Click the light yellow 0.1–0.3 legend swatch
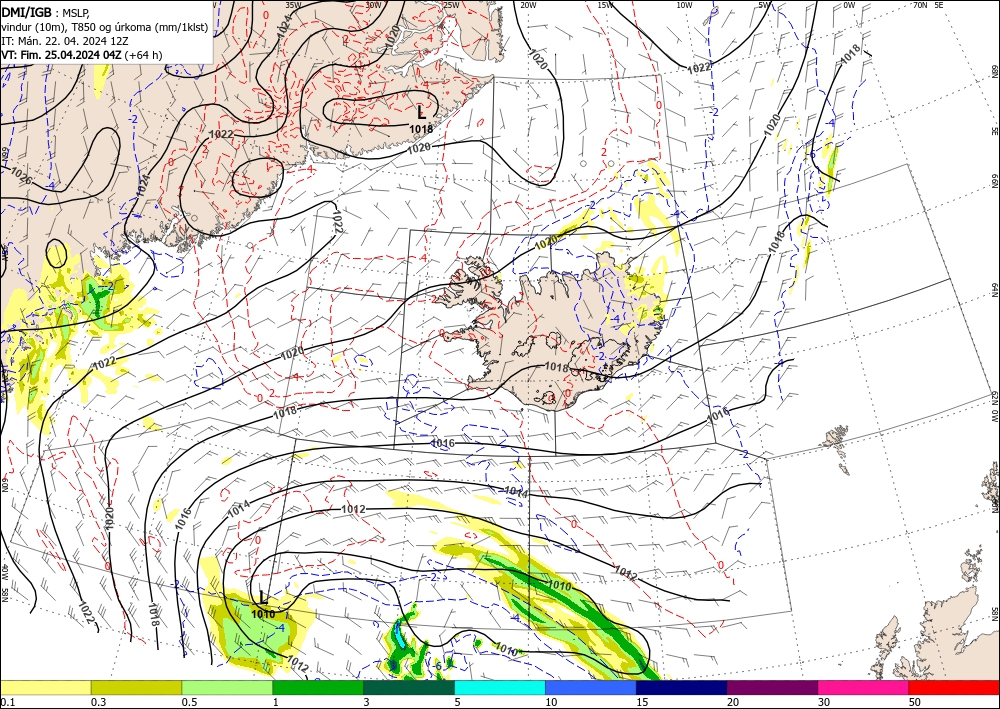 (45, 687)
